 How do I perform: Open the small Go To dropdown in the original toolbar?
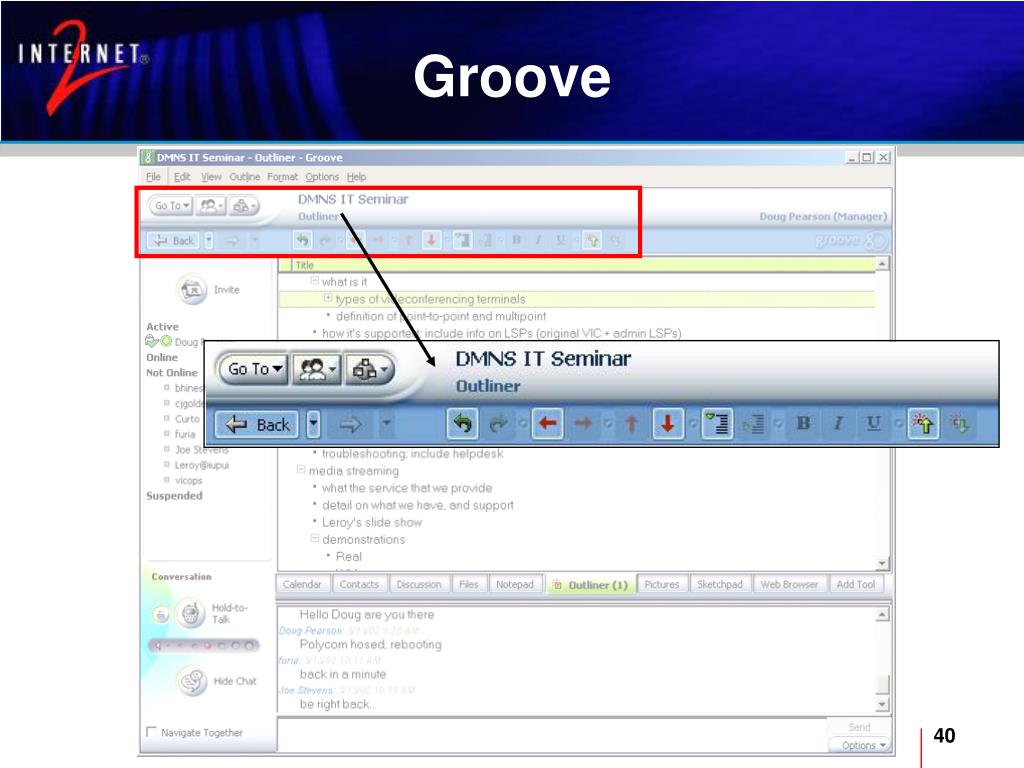(x=172, y=205)
